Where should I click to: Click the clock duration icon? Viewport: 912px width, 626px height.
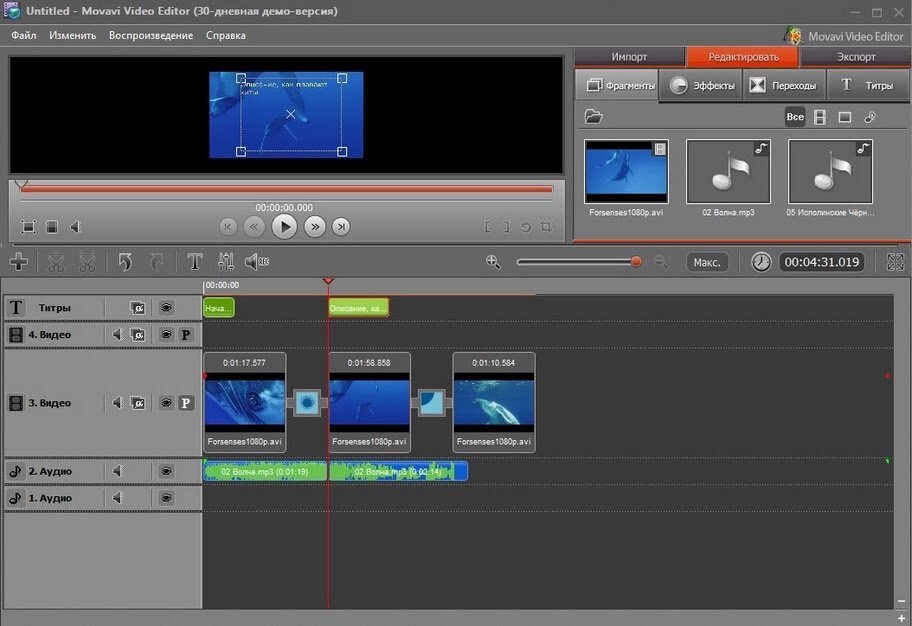[x=760, y=262]
